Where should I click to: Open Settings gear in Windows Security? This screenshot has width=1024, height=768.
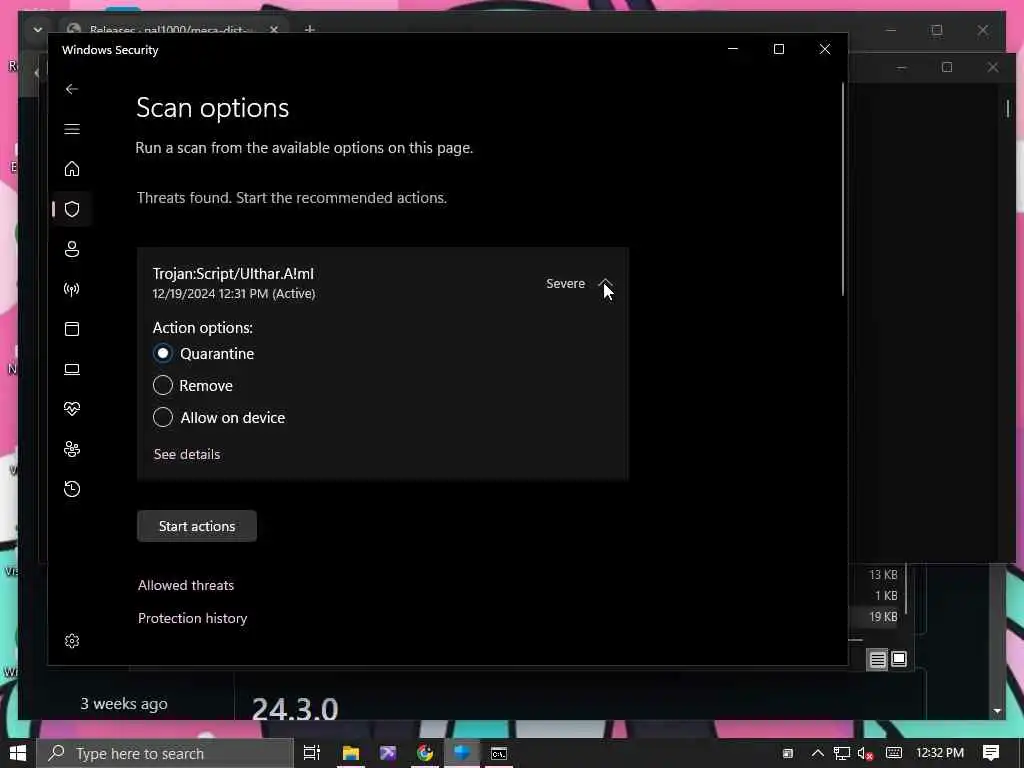(72, 641)
